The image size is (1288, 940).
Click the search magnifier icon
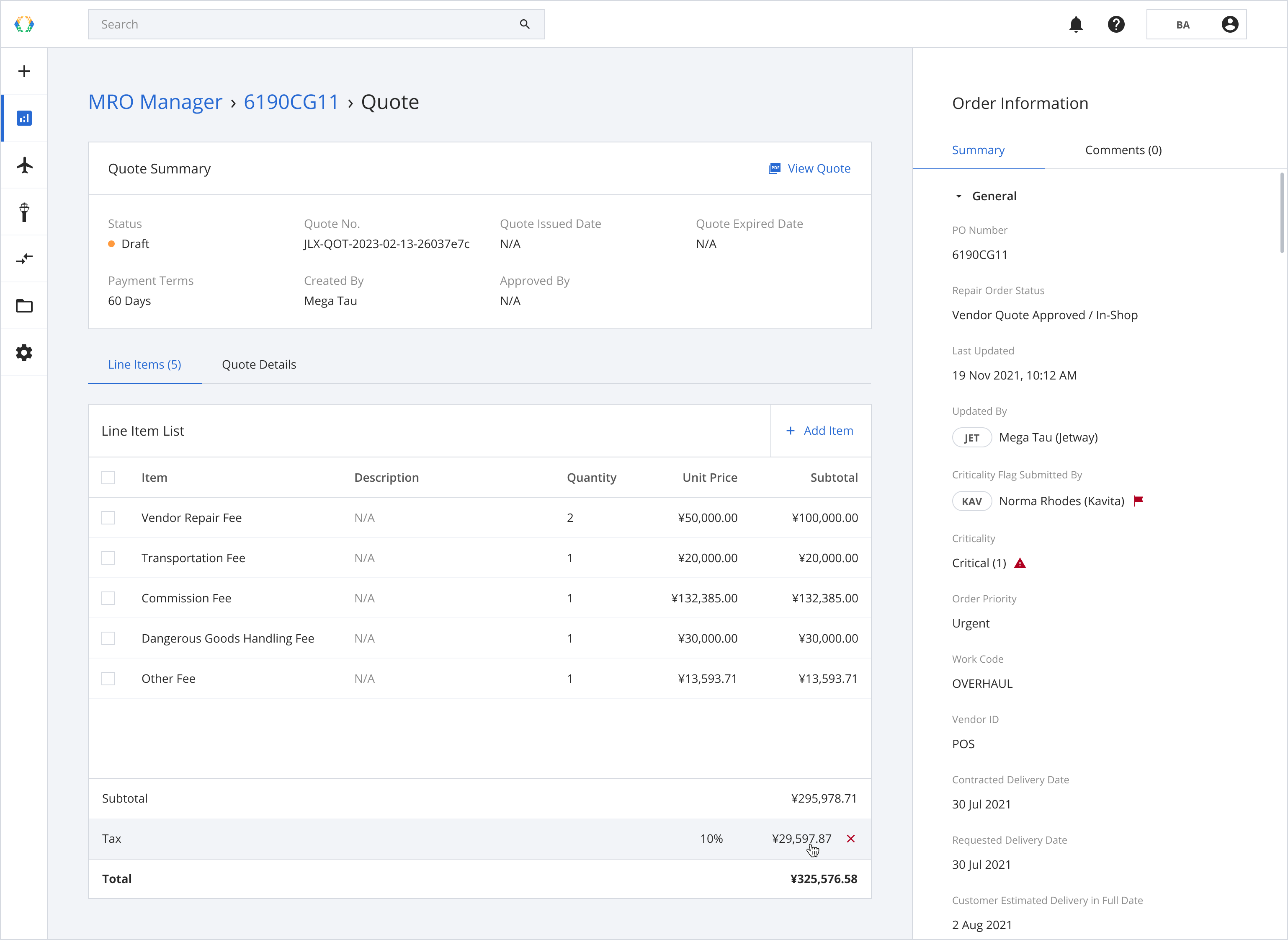click(x=524, y=24)
